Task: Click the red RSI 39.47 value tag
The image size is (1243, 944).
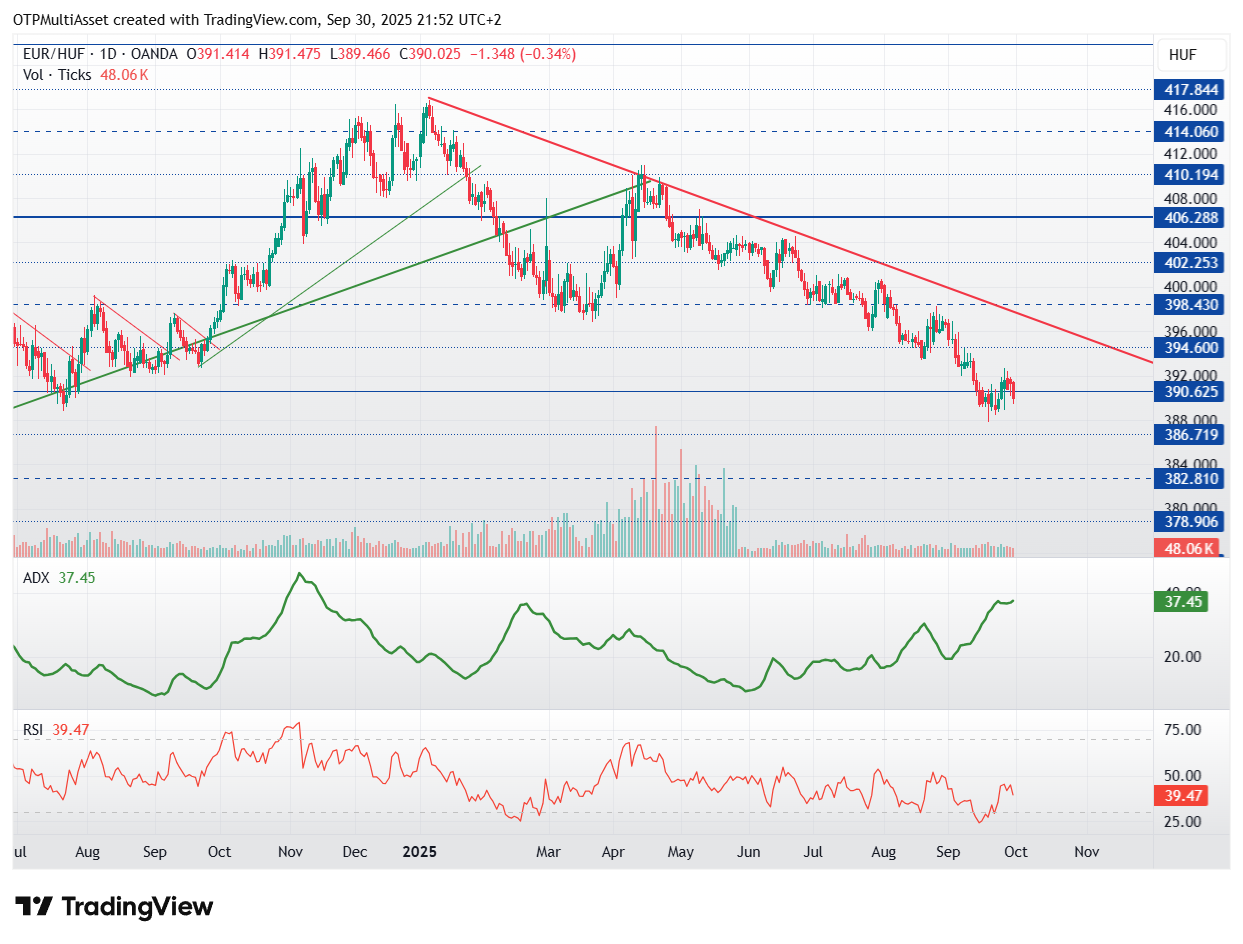Action: pyautogui.click(x=1180, y=795)
